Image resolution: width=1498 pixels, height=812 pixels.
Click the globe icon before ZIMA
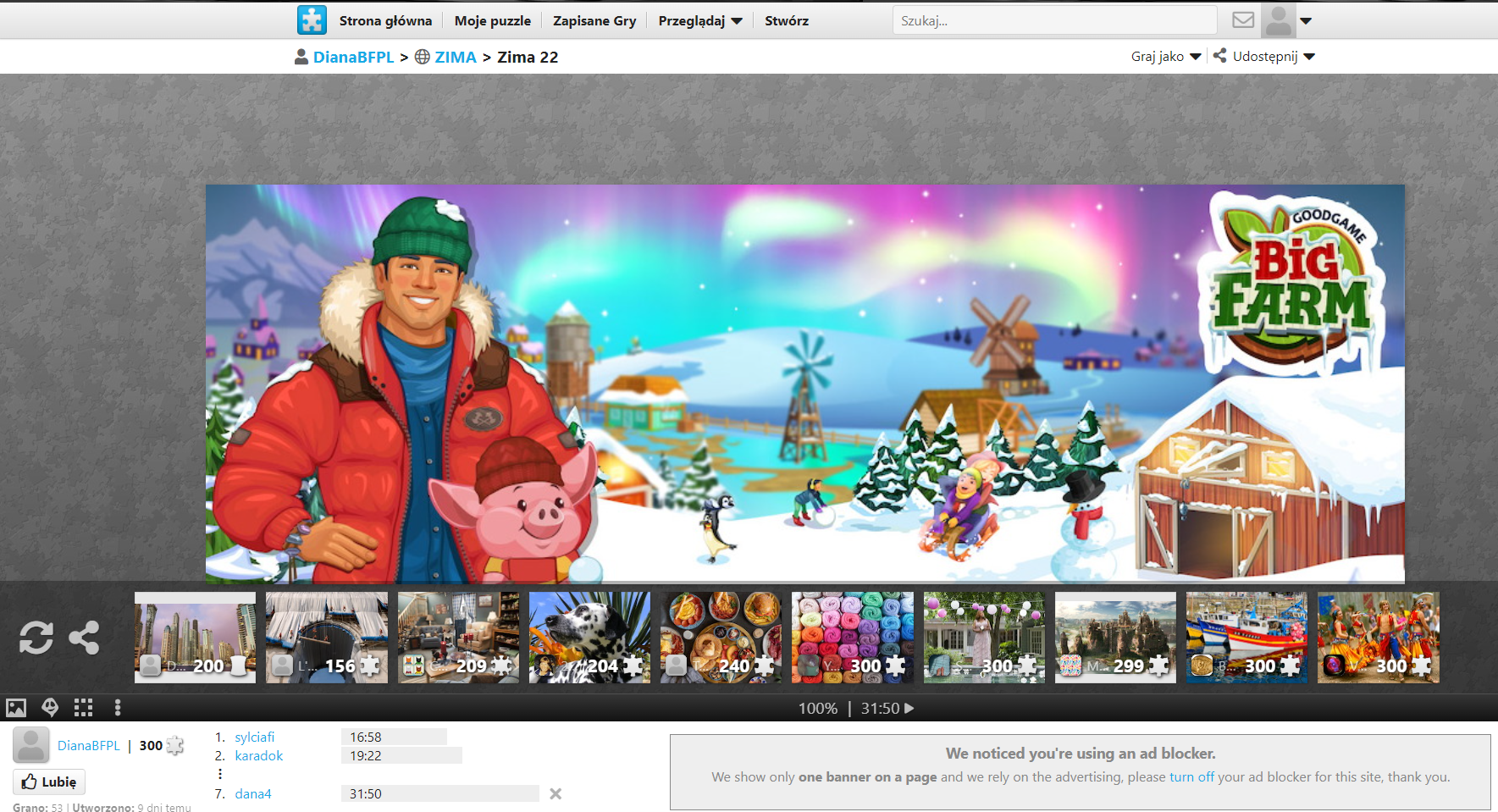coord(423,57)
